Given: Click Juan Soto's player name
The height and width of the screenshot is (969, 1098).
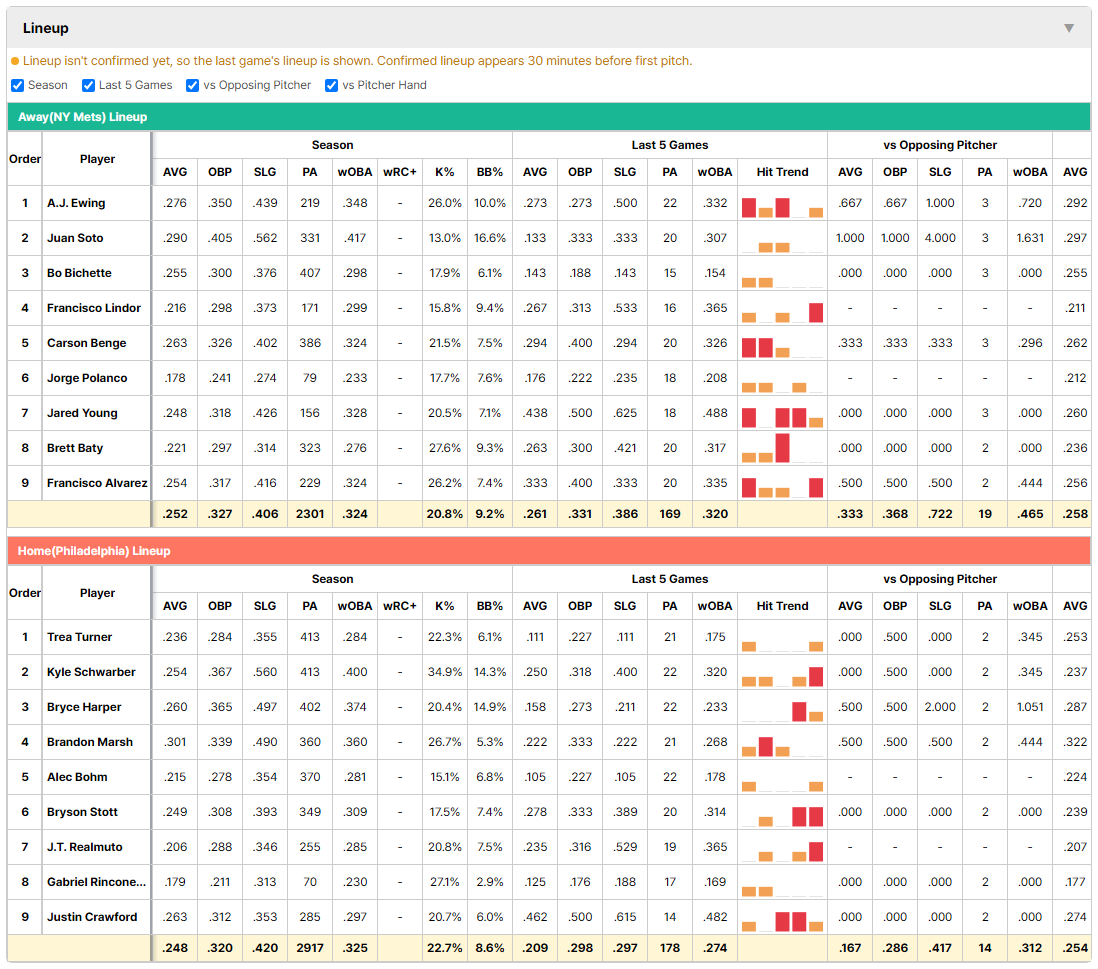Looking at the screenshot, I should (x=75, y=238).
